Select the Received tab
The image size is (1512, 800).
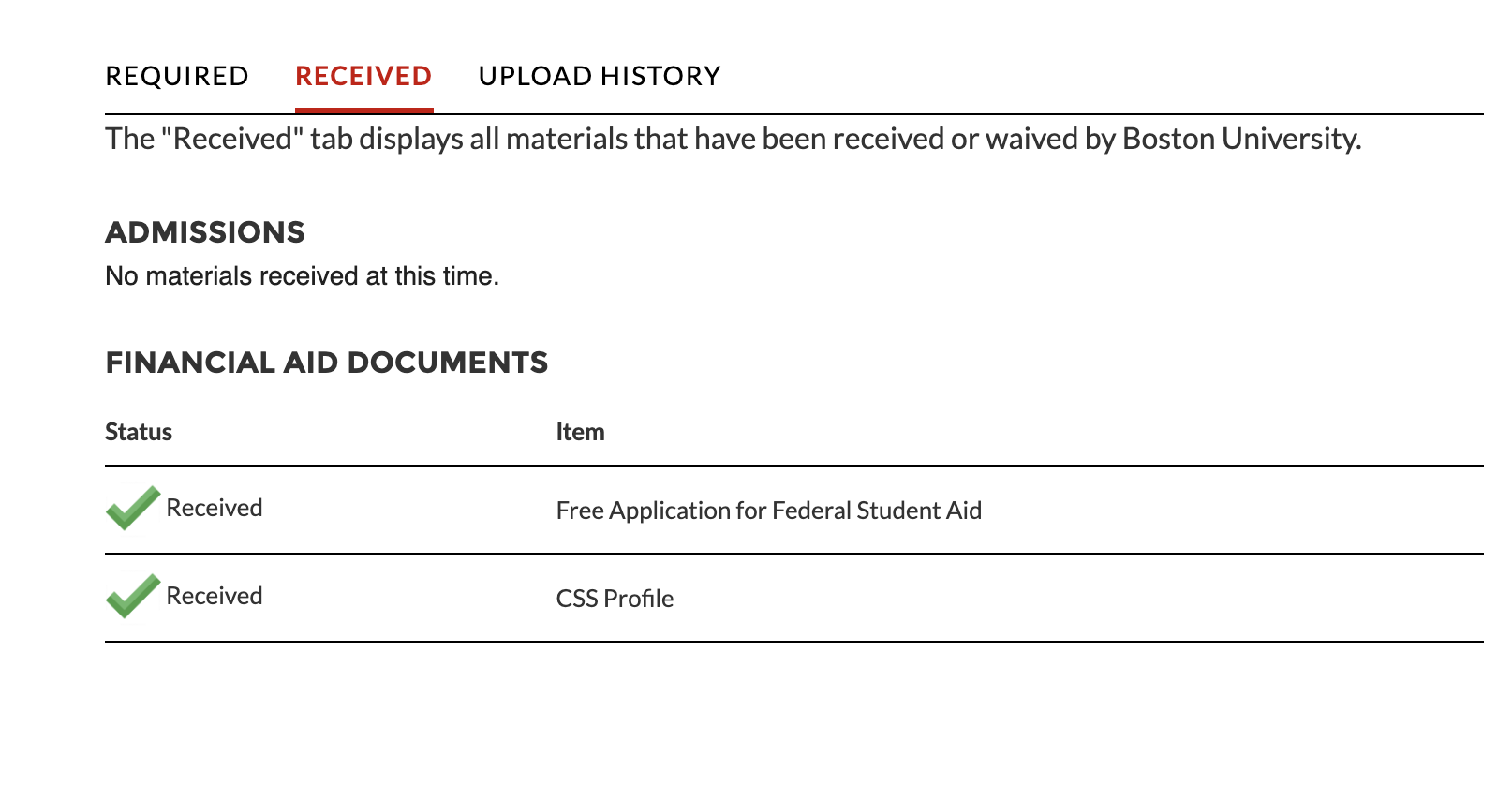coord(363,76)
